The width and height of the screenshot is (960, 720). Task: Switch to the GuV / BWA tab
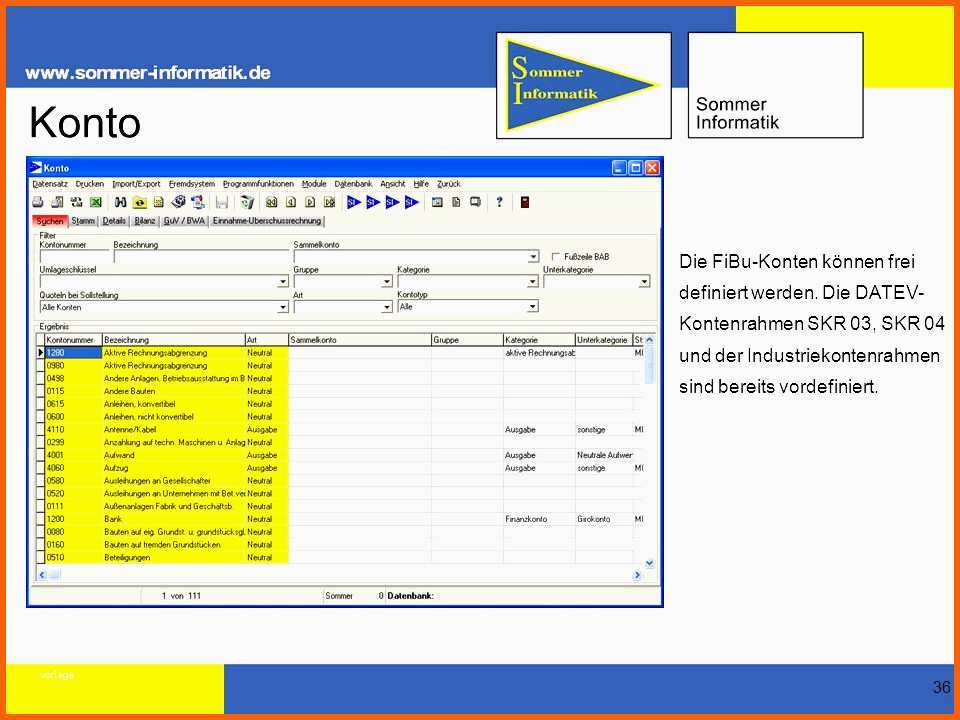point(185,221)
